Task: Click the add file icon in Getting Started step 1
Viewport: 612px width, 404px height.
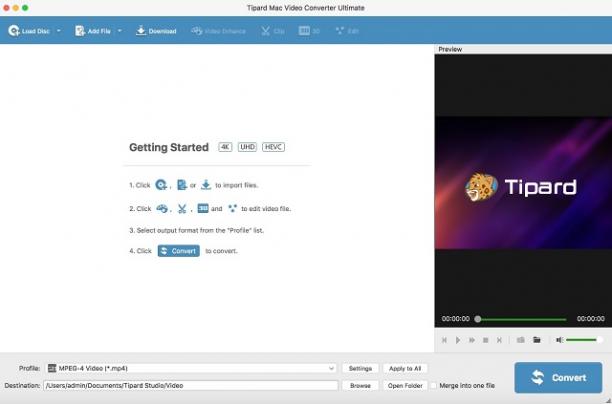Action: [181, 185]
